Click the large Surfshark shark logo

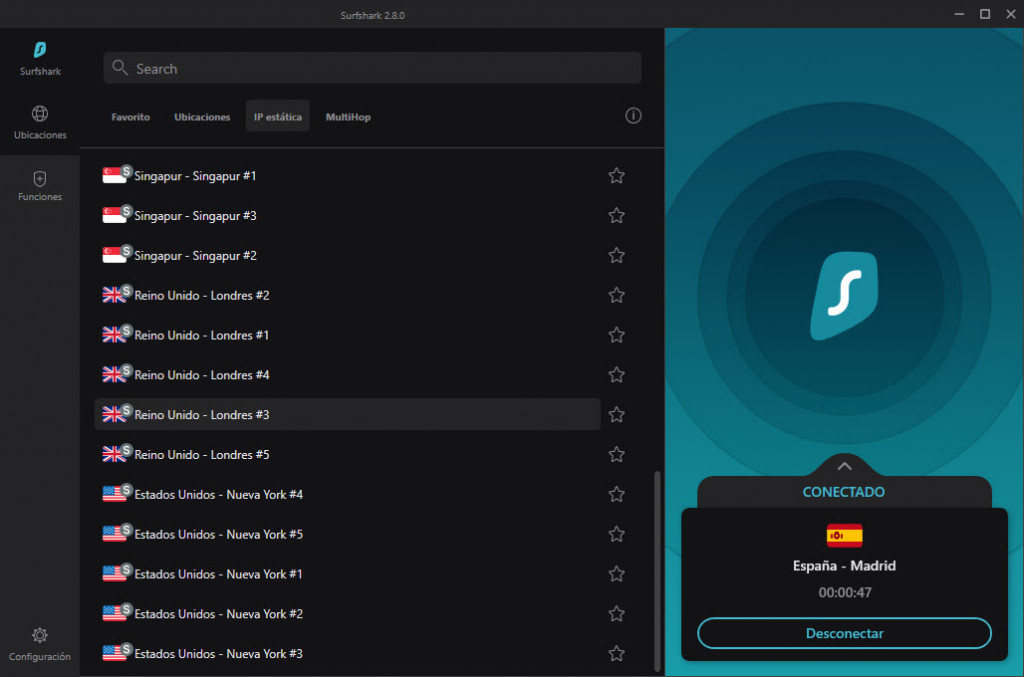[844, 296]
